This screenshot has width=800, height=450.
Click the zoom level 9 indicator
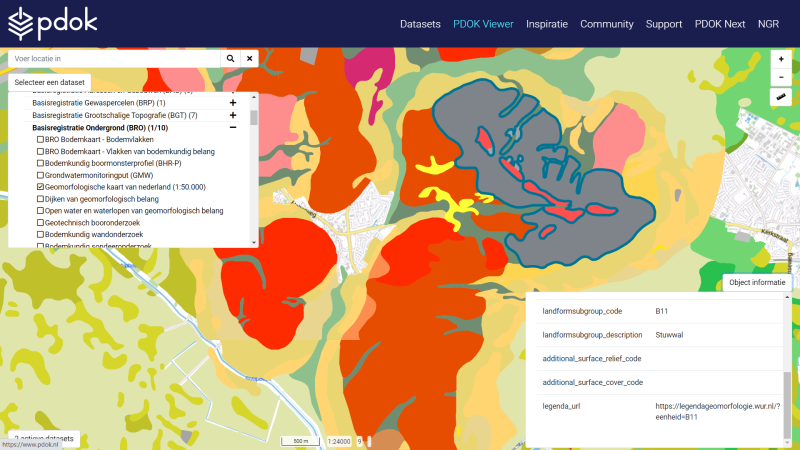click(x=359, y=441)
